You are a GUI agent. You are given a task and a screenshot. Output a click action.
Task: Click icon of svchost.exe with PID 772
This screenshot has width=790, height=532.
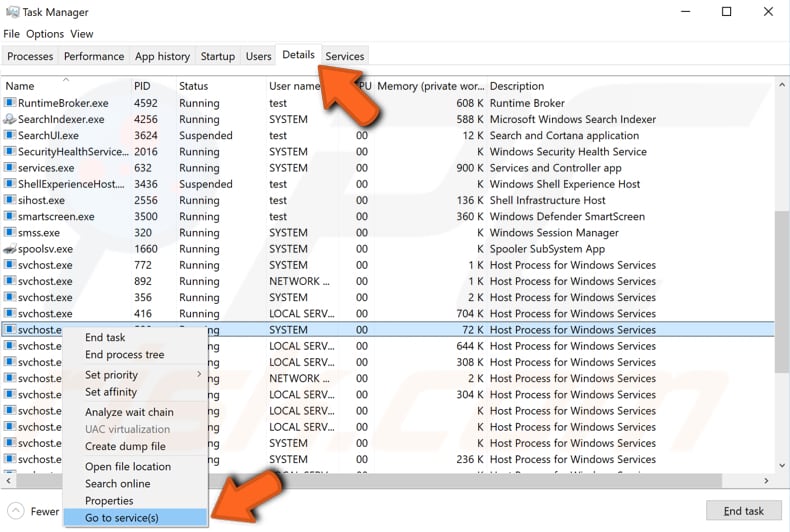(x=10, y=264)
